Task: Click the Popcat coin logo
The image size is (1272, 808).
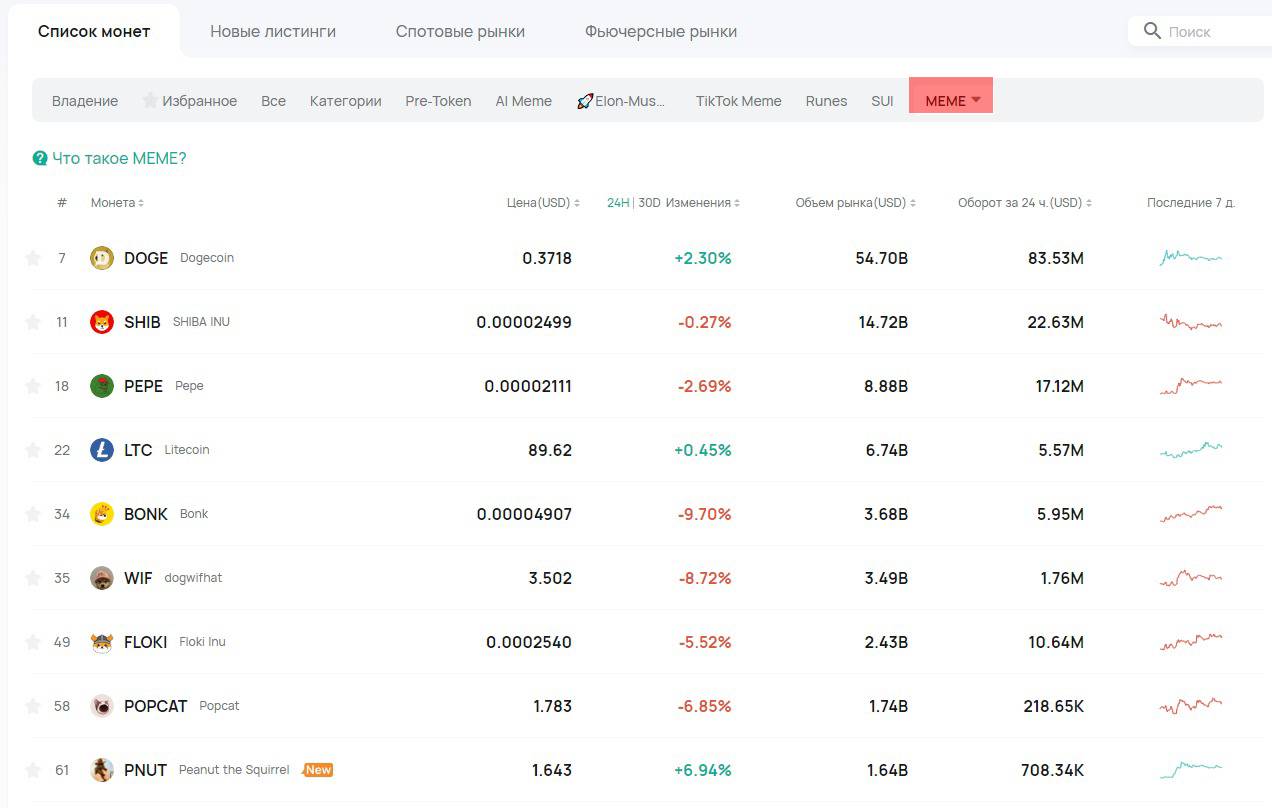Action: point(102,706)
